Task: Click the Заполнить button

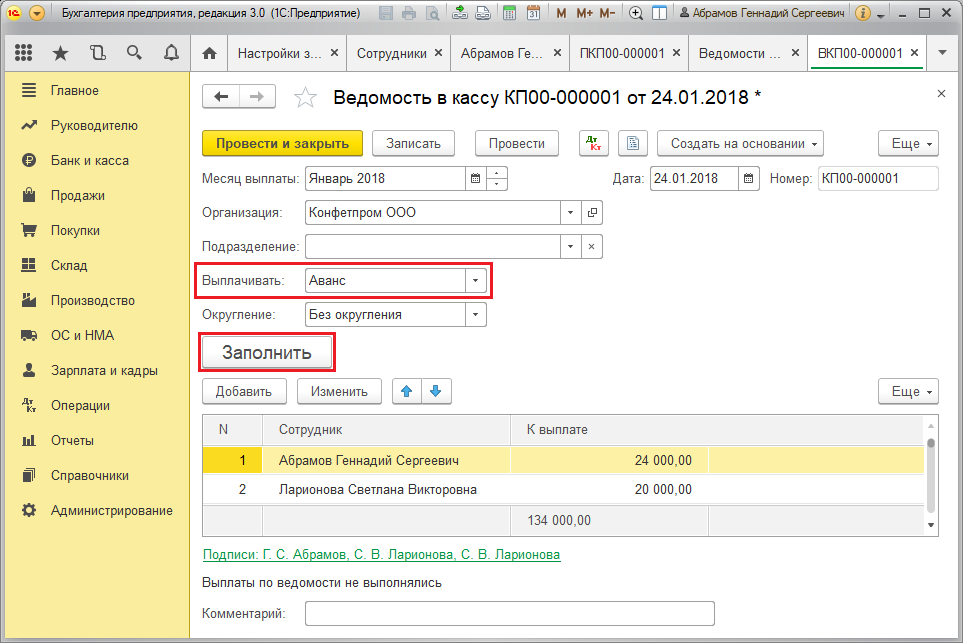Action: click(x=267, y=353)
